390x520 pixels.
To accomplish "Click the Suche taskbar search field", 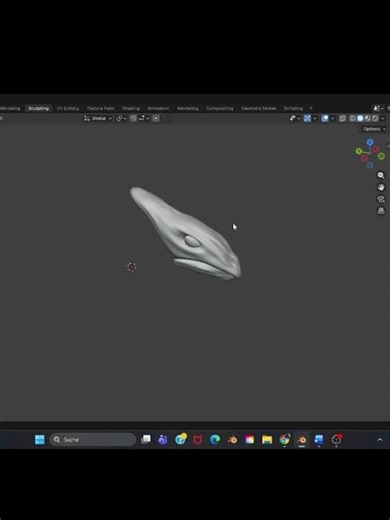I will 93,440.
